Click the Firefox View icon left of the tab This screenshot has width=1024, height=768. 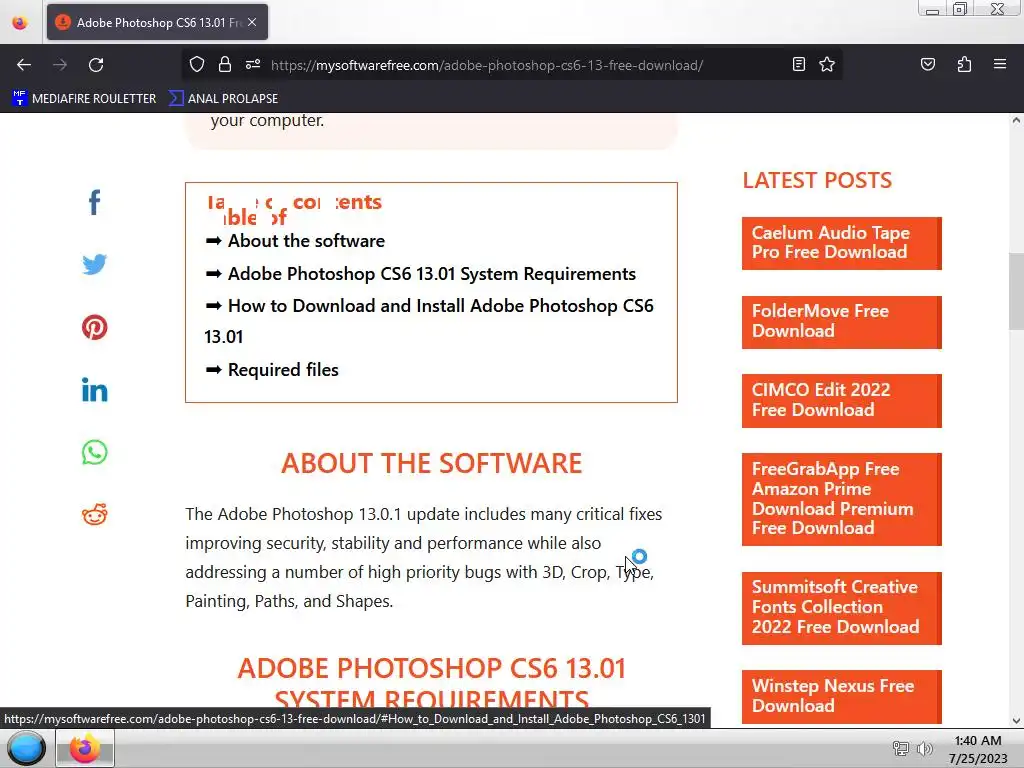[20, 22]
